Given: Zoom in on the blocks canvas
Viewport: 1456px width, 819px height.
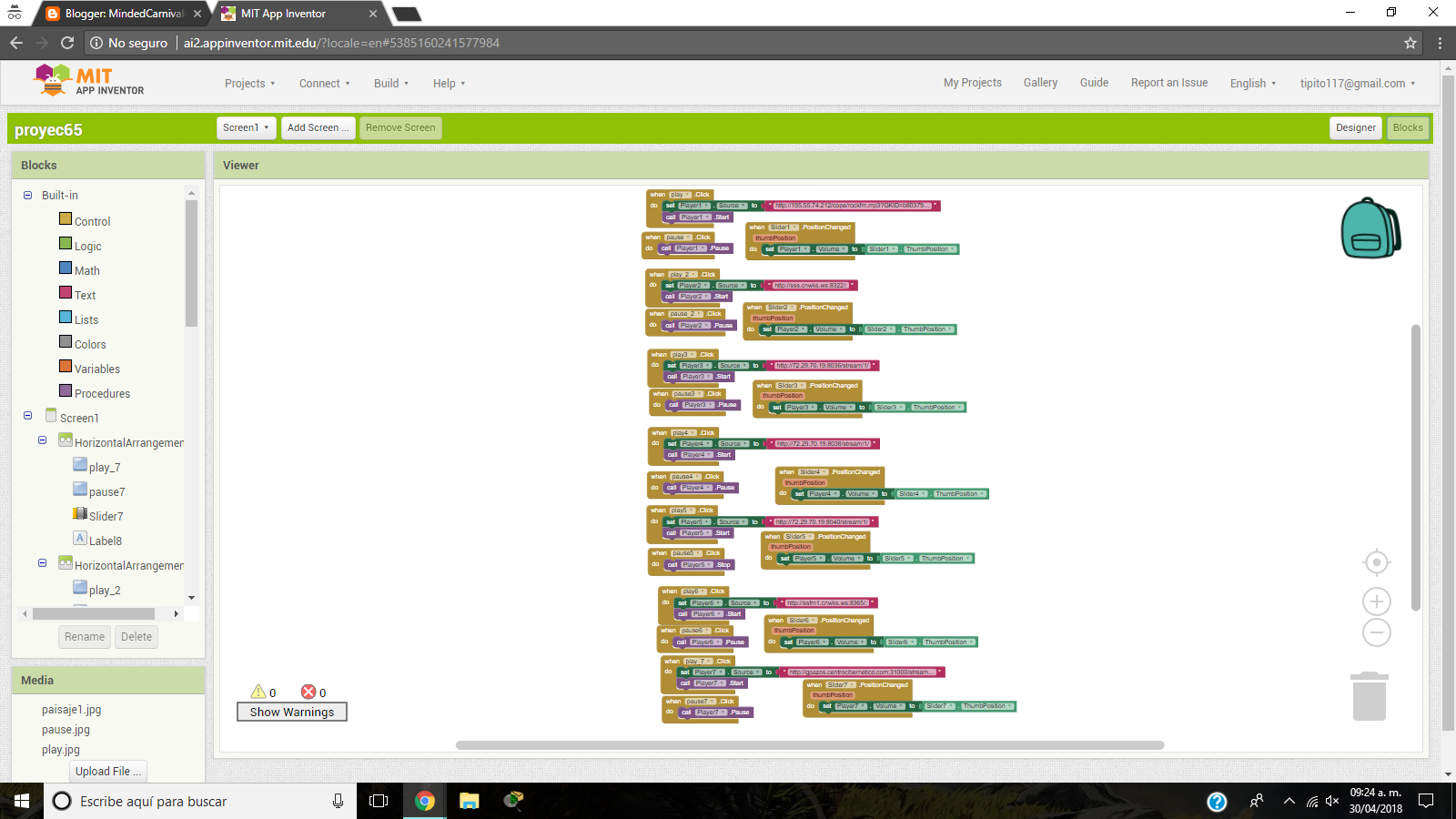Looking at the screenshot, I should [1377, 601].
